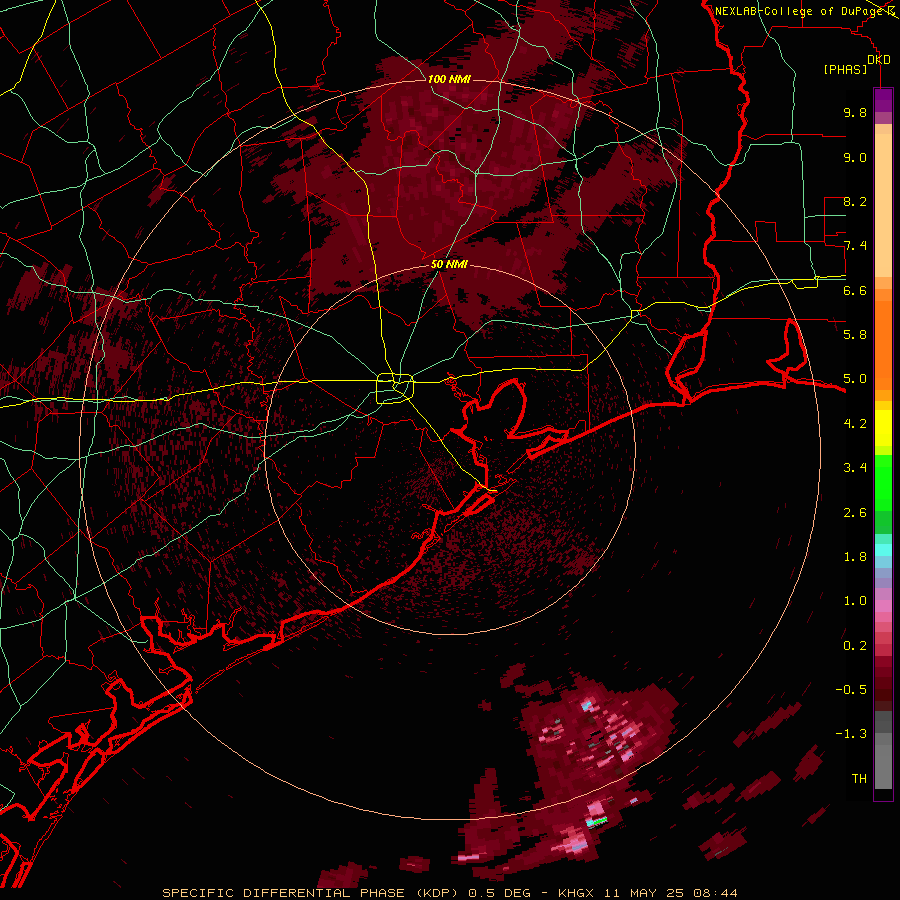Click the 50 NMI range ring label
This screenshot has width=900, height=900.
449,264
